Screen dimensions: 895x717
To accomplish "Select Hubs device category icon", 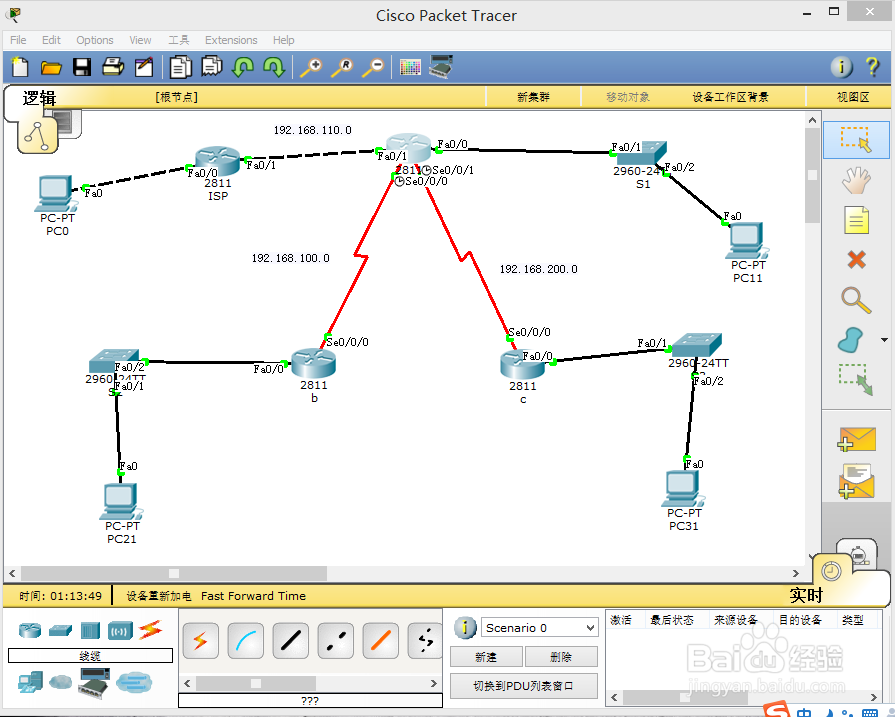I will point(90,630).
